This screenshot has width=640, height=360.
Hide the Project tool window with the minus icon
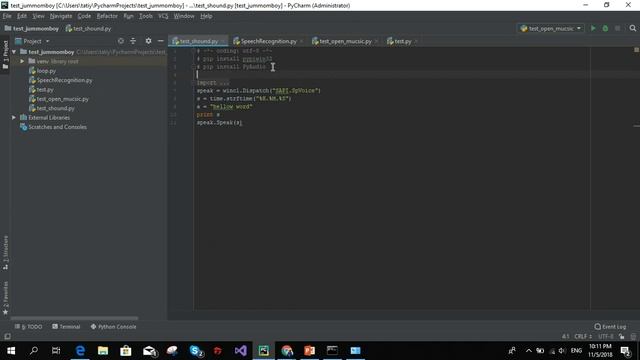[160, 41]
